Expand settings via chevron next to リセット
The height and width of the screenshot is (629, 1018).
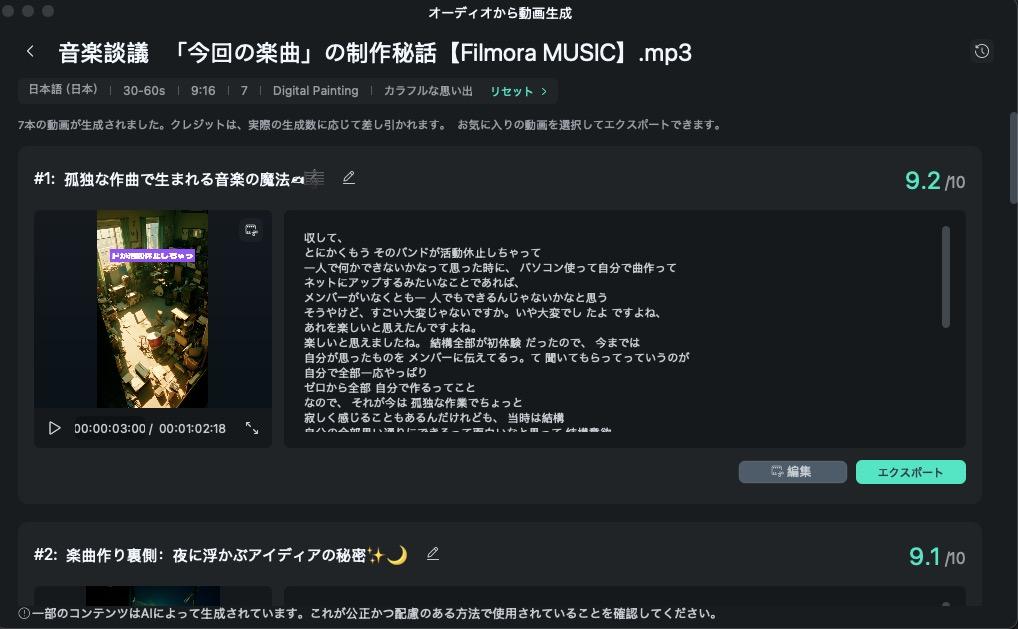544,92
